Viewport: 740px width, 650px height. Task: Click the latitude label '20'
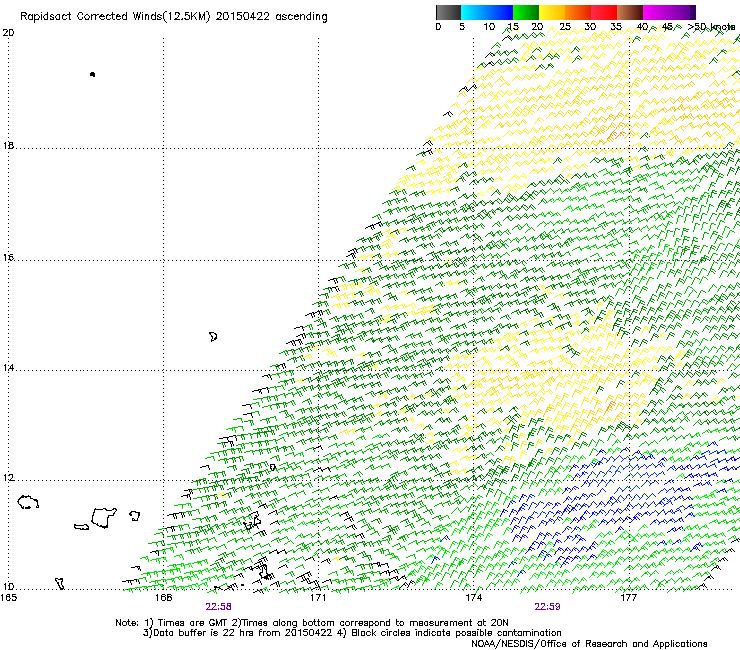(8, 33)
